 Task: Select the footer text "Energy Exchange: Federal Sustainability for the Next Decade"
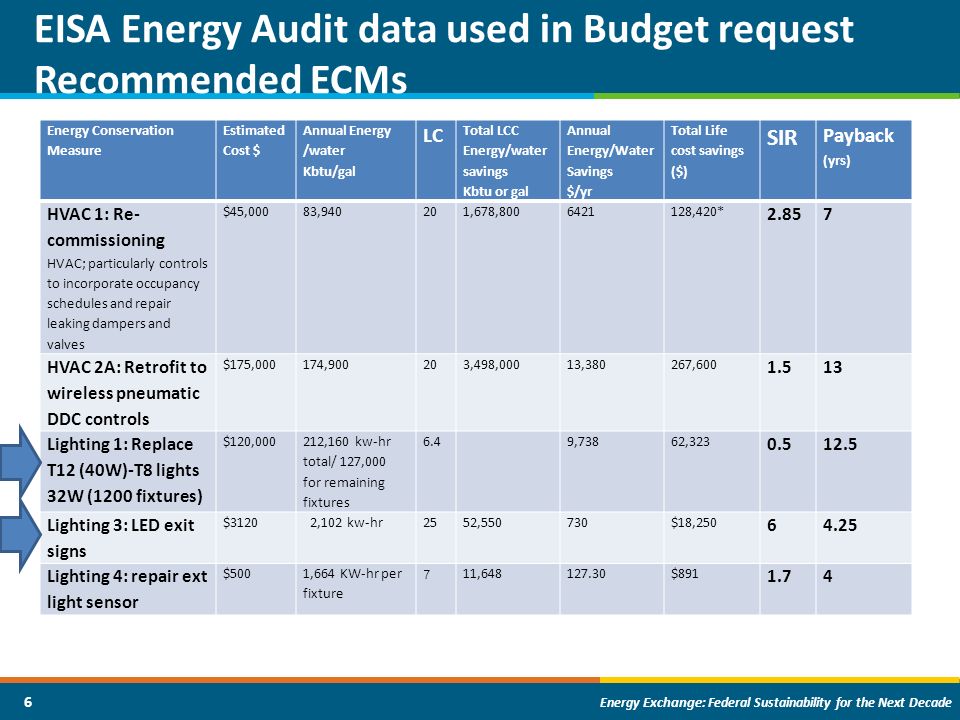(776, 702)
